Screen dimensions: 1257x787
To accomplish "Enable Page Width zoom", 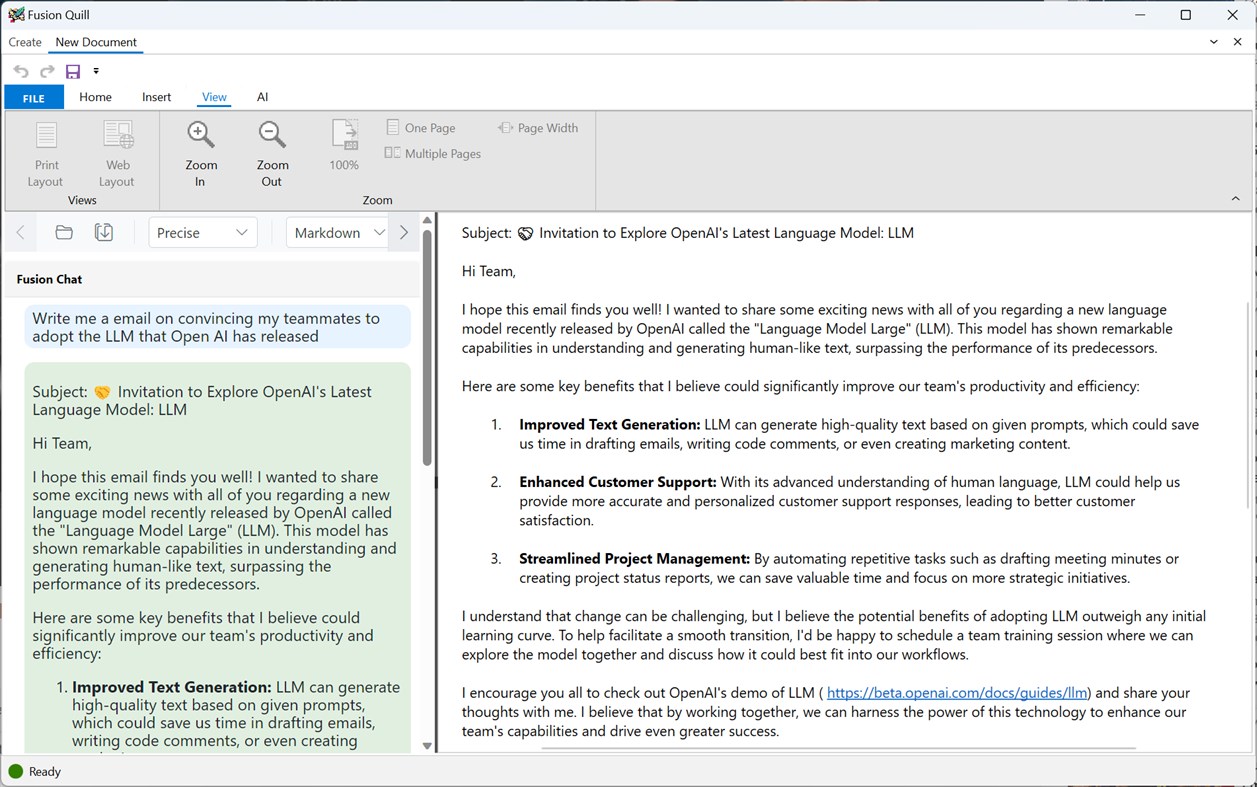I will tap(537, 127).
